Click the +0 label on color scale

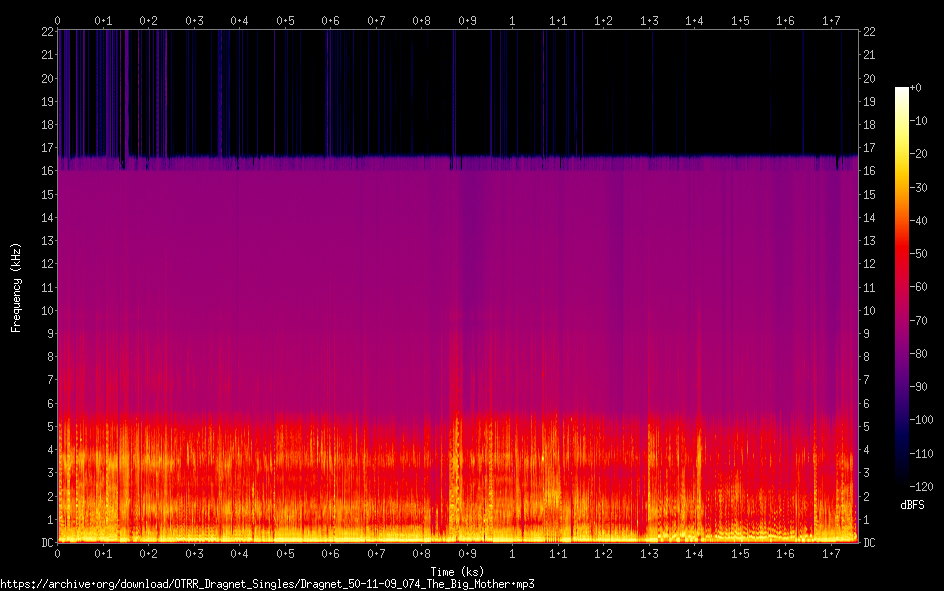coord(917,89)
